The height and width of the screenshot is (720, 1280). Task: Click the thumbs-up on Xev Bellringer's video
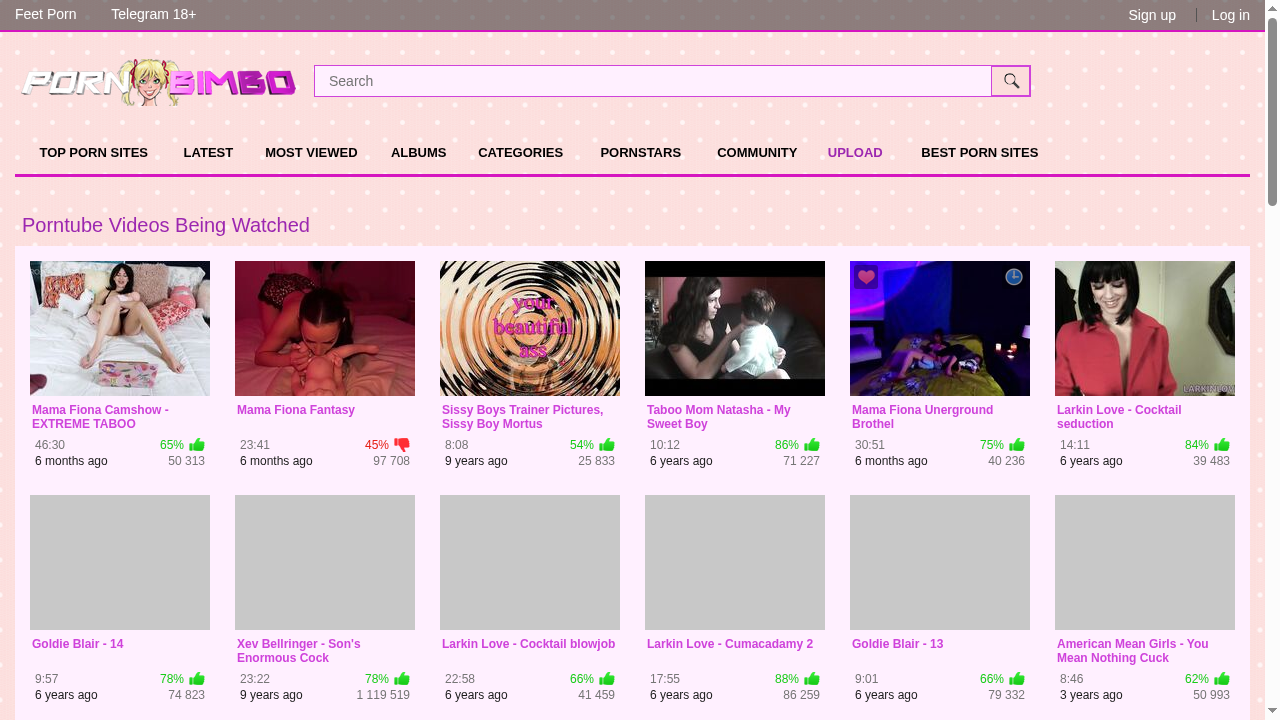401,678
